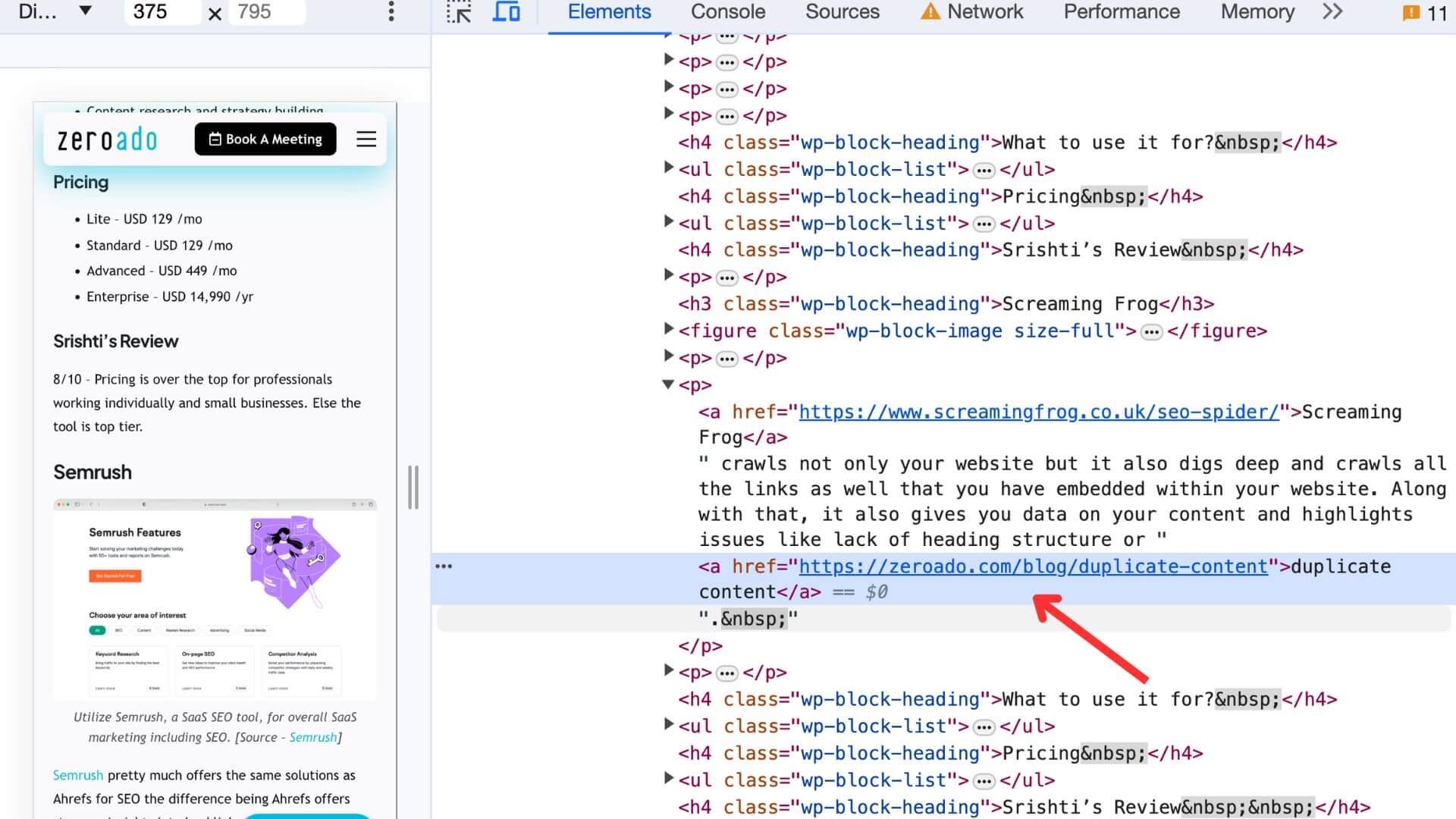Switch to the Sources tab
The height and width of the screenshot is (819, 1456).
click(843, 12)
